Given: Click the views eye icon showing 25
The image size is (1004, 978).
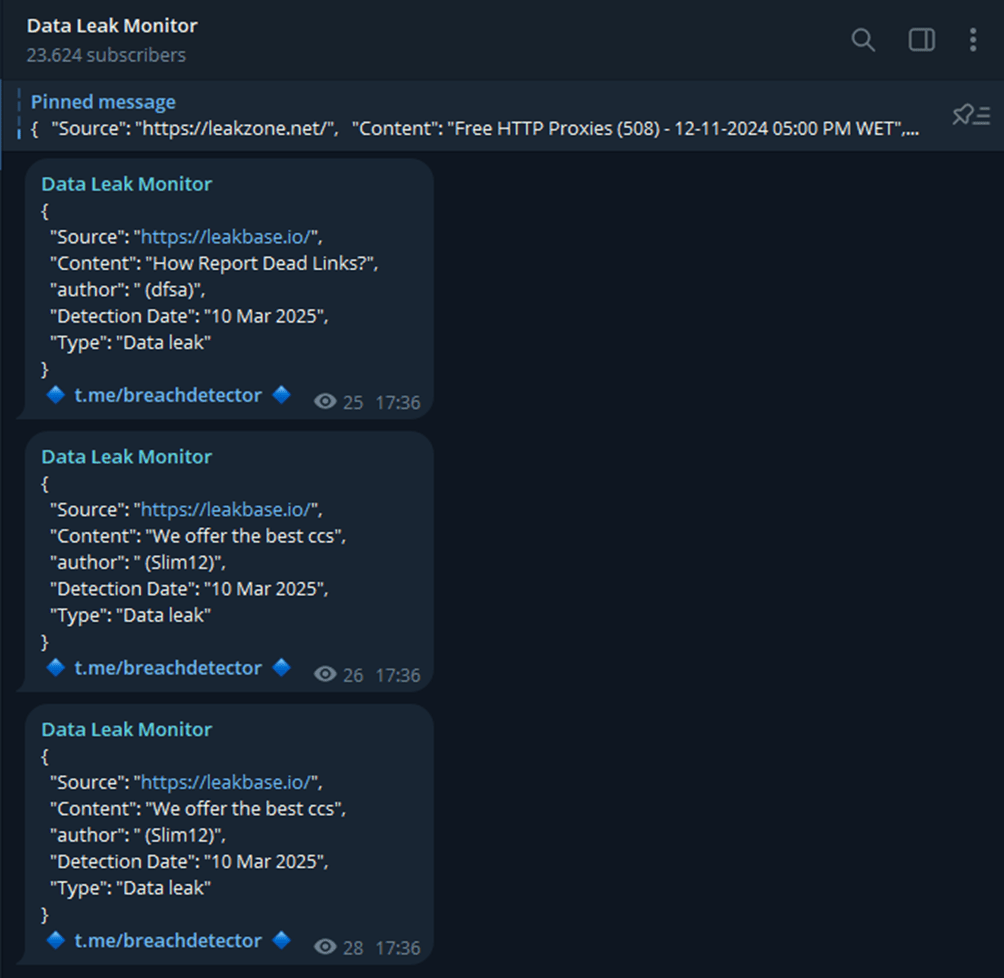Looking at the screenshot, I should pos(325,402).
